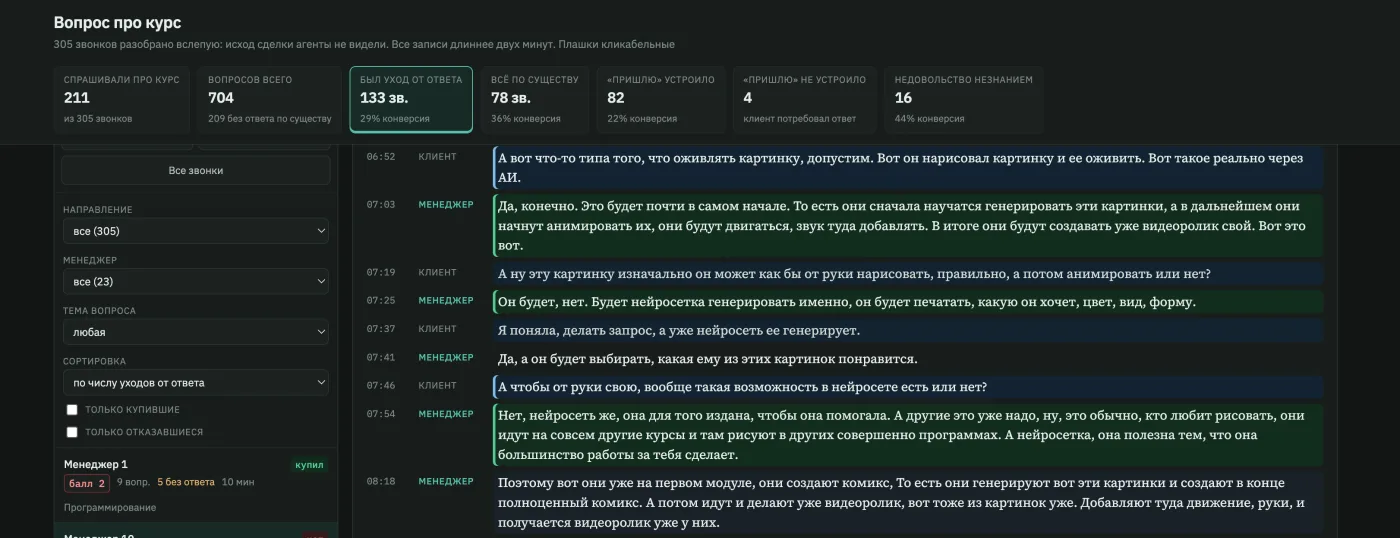Select manager reply «Он будет, нет. Будет нейросетка генерировать»
The image size is (1400, 538).
[909, 302]
